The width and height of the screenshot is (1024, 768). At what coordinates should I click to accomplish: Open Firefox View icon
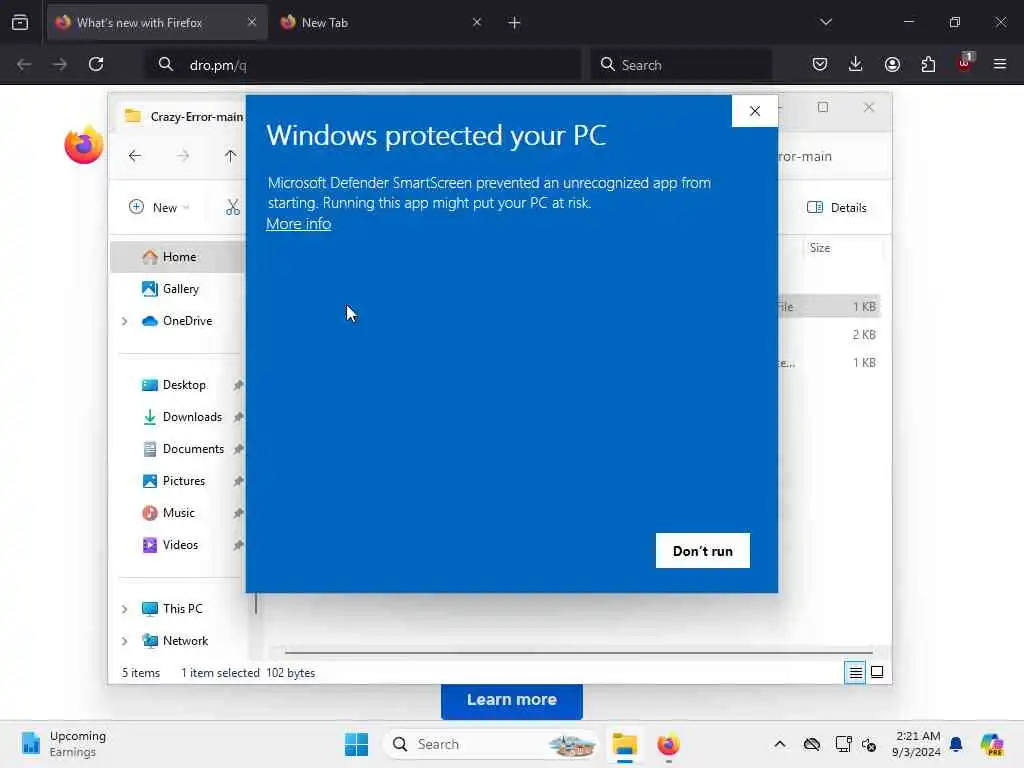point(20,23)
